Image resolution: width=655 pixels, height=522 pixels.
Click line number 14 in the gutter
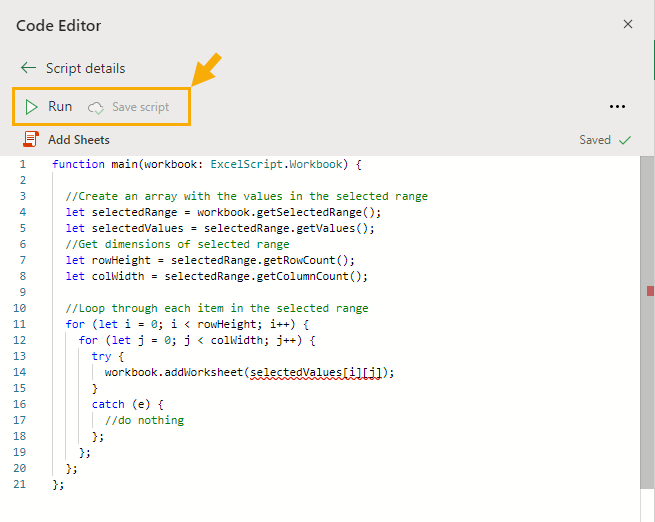pyautogui.click(x=20, y=372)
